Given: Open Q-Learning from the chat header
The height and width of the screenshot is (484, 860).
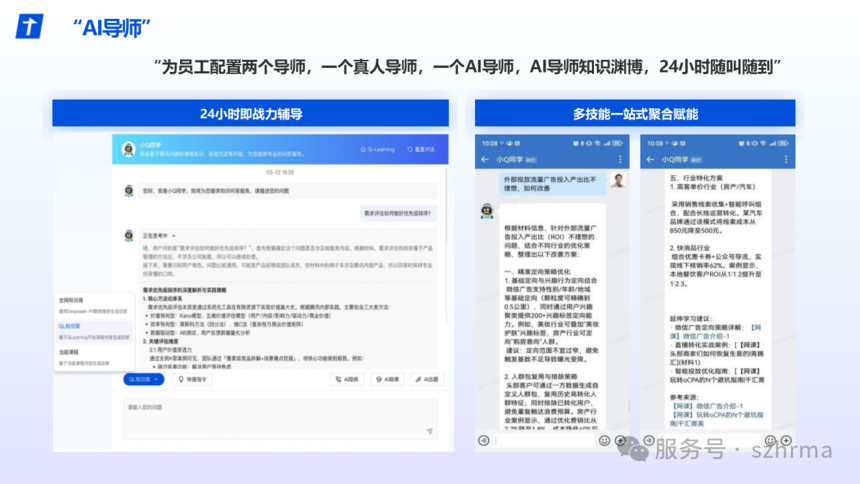Looking at the screenshot, I should pyautogui.click(x=376, y=149).
